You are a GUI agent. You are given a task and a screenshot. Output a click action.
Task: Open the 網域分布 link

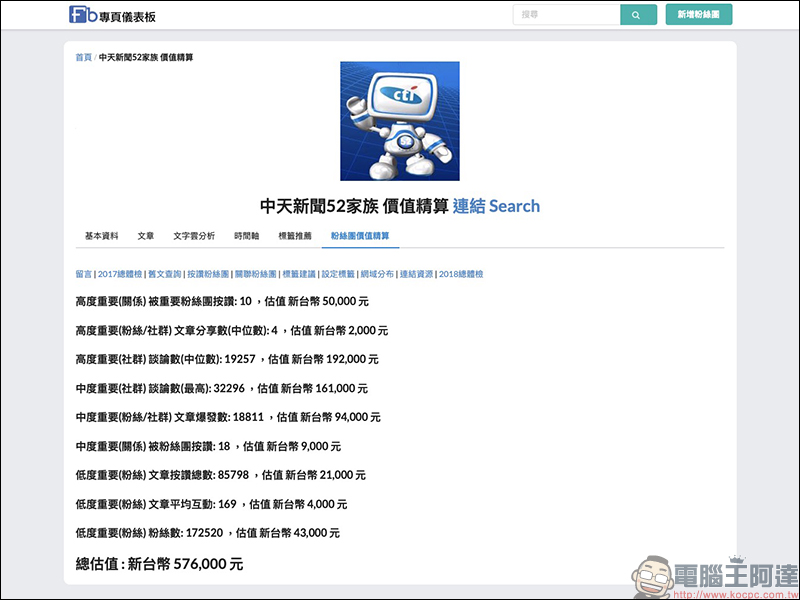377,274
